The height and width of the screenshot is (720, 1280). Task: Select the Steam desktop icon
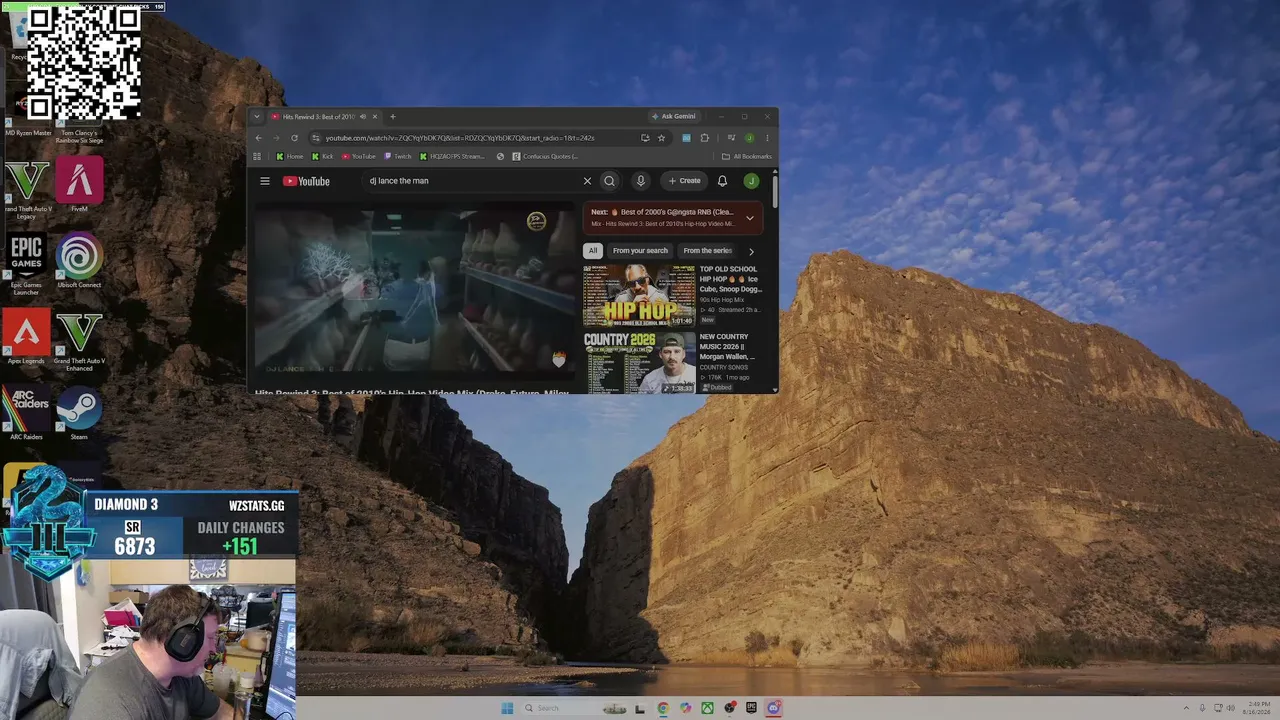[79, 413]
